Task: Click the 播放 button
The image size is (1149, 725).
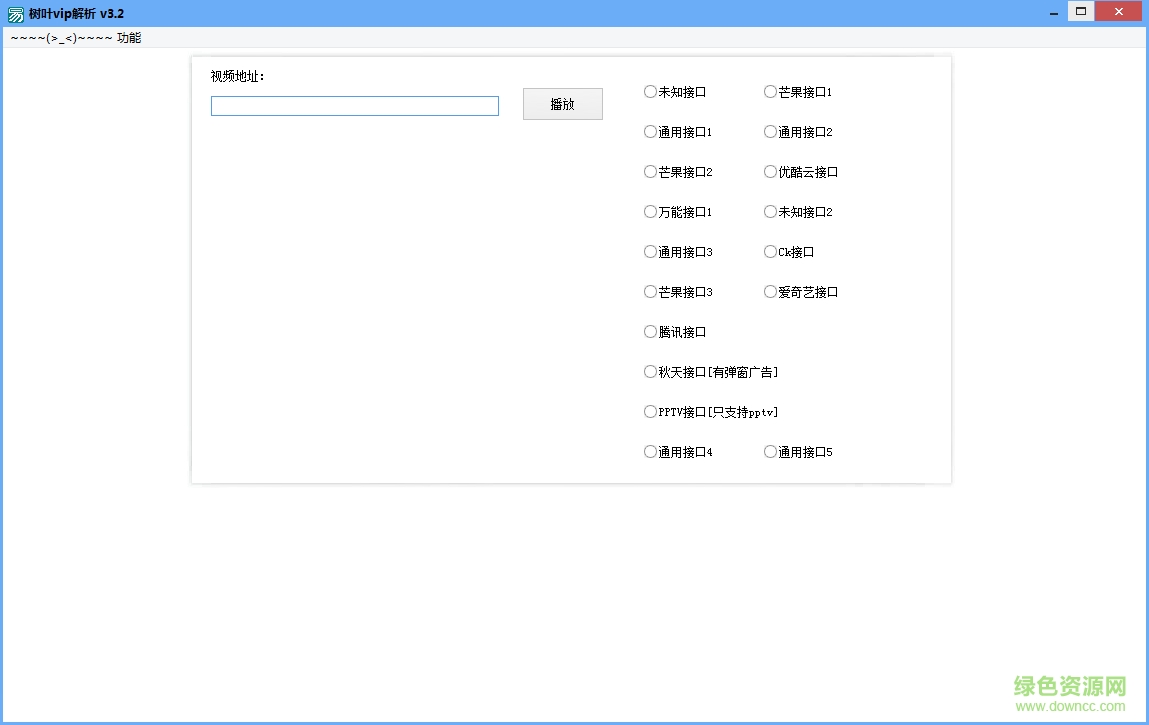Action: click(562, 103)
